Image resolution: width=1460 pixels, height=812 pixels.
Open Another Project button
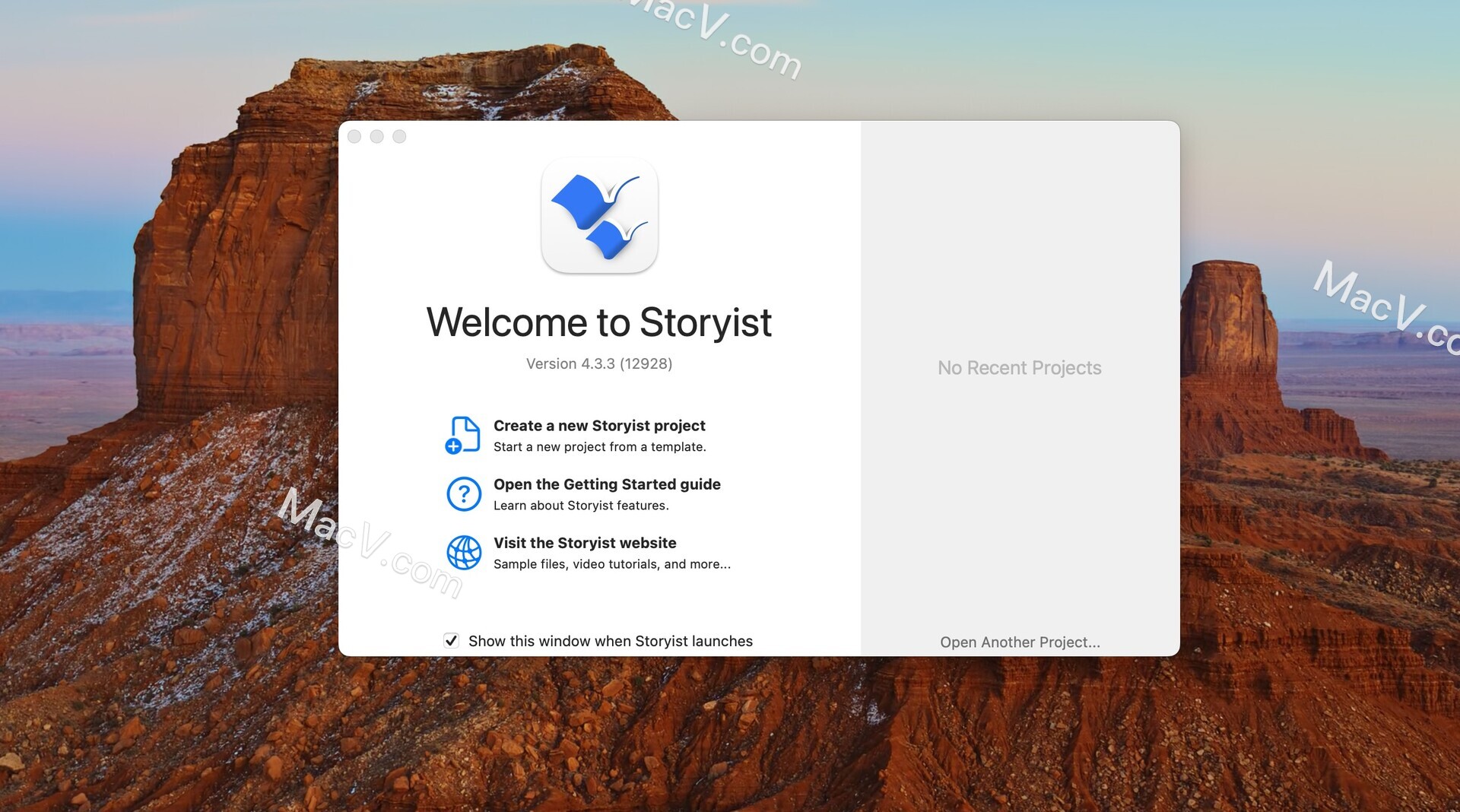pyautogui.click(x=1020, y=642)
